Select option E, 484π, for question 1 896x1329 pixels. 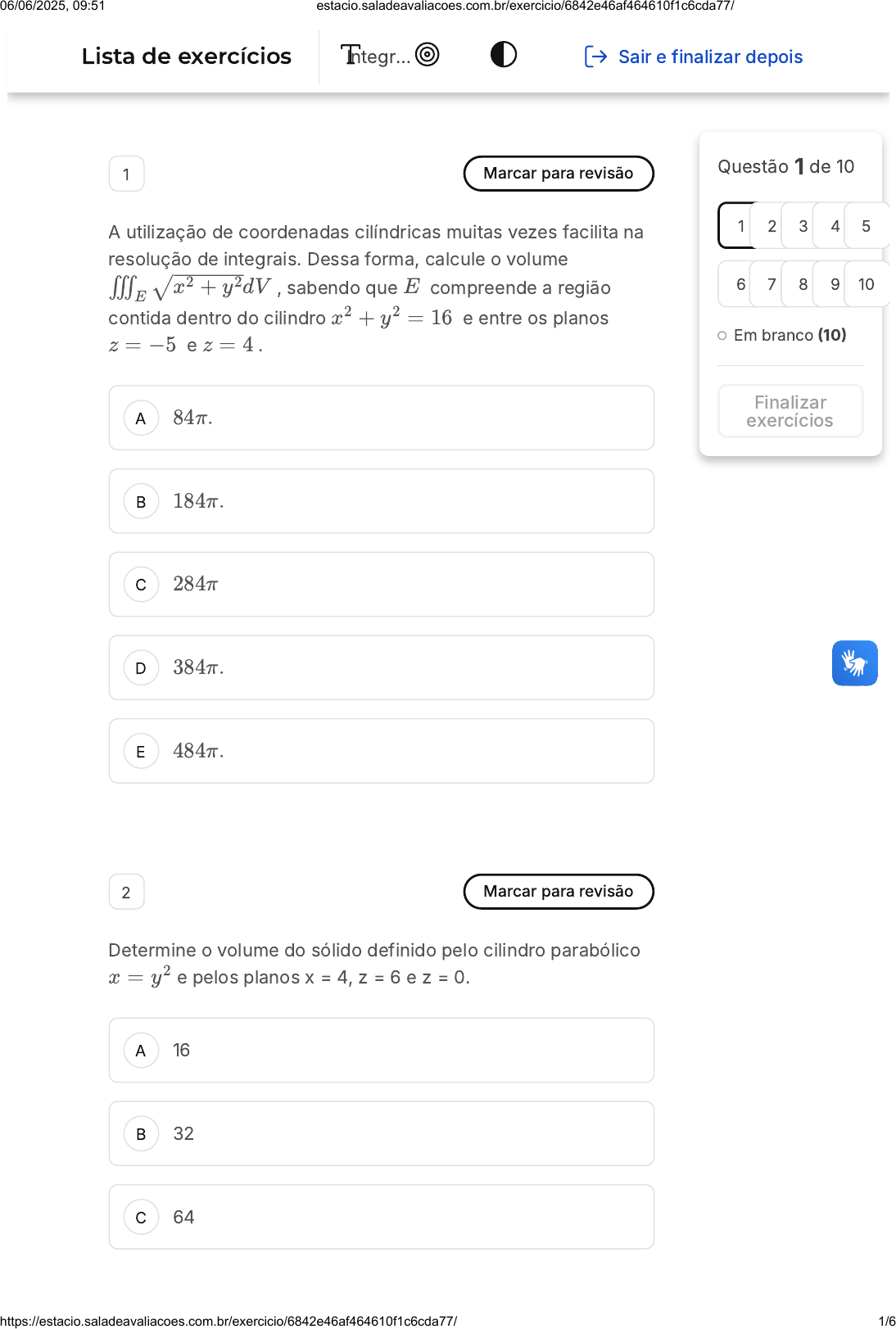[x=381, y=751]
